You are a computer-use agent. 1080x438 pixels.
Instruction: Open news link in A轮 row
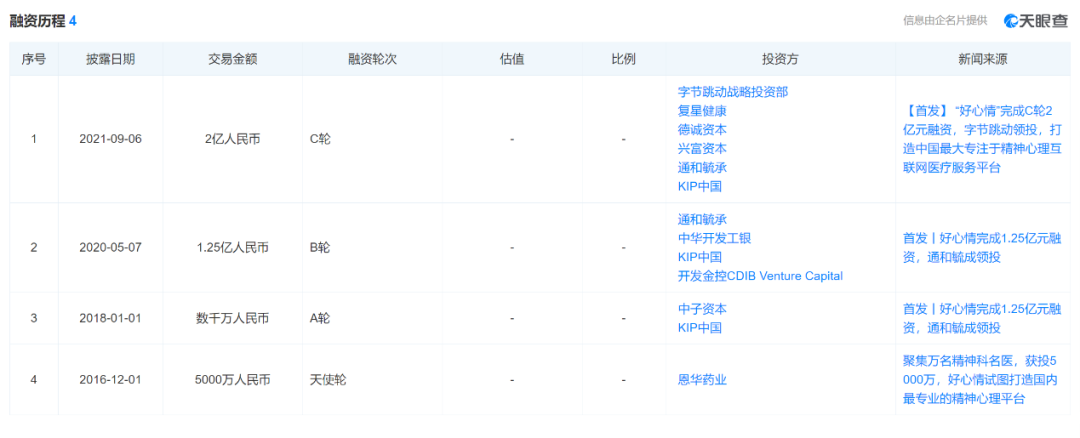pos(982,318)
